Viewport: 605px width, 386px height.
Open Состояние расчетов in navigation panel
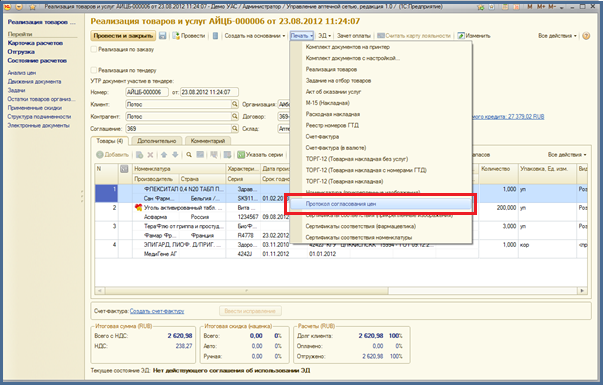tap(37, 61)
